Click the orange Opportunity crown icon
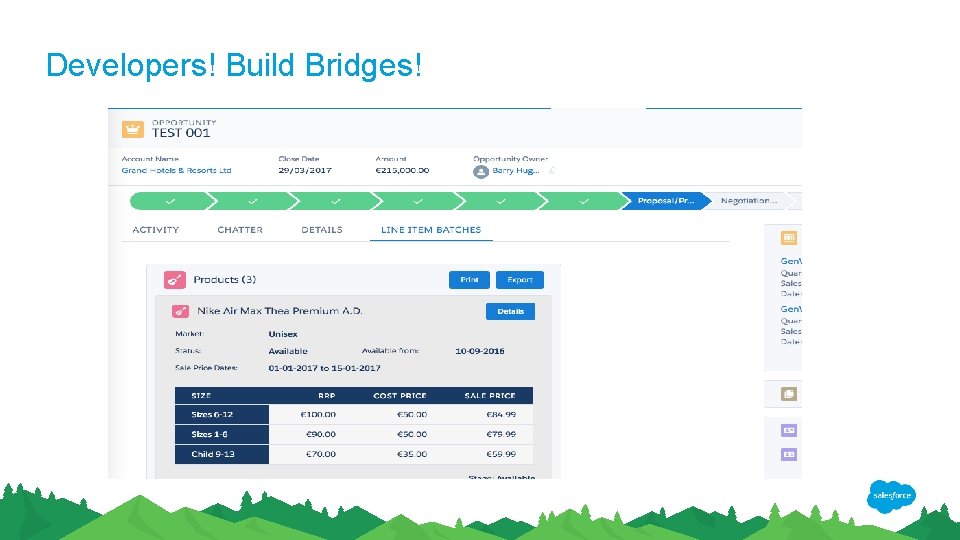 pyautogui.click(x=133, y=129)
